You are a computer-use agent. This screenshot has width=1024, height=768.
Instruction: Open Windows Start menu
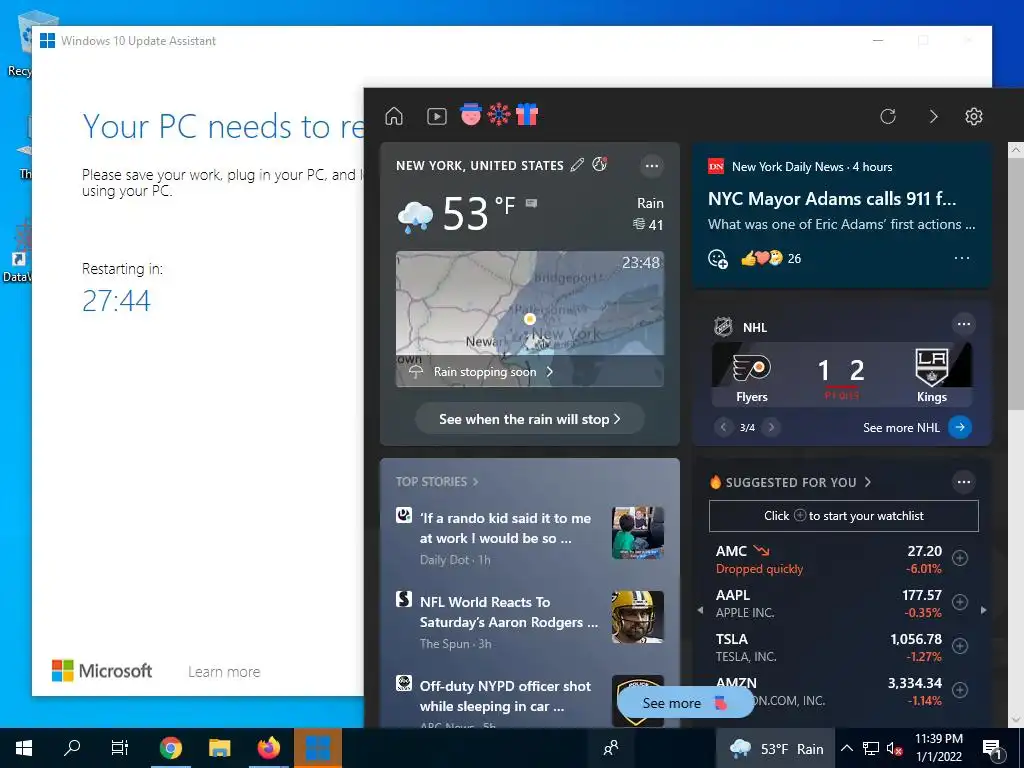coord(24,748)
